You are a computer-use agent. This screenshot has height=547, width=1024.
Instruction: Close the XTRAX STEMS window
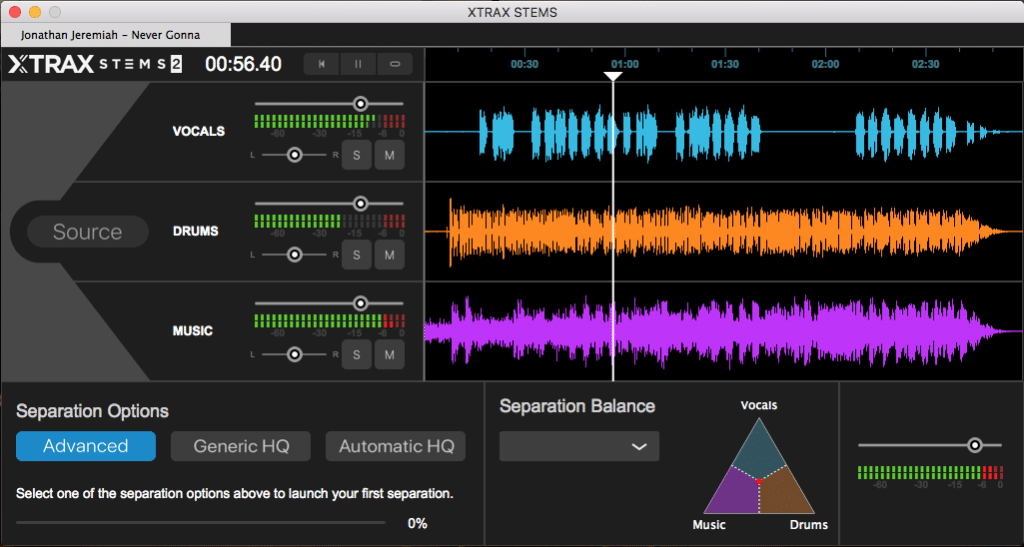coord(14,12)
